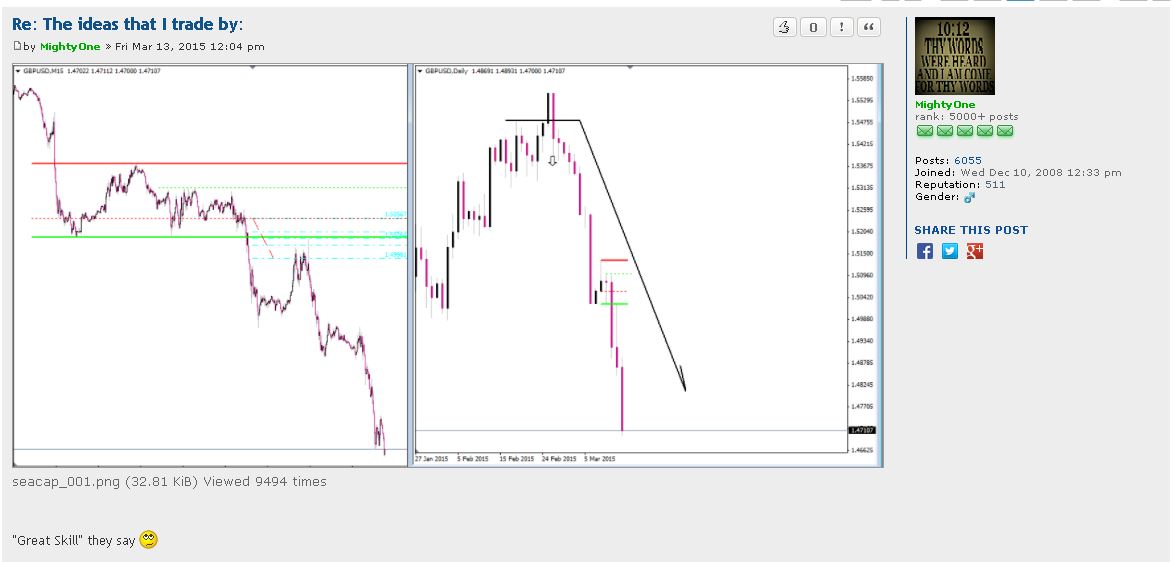This screenshot has width=1173, height=562.
Task: Click the 'SHARE THIS POST' heading
Action: click(971, 230)
